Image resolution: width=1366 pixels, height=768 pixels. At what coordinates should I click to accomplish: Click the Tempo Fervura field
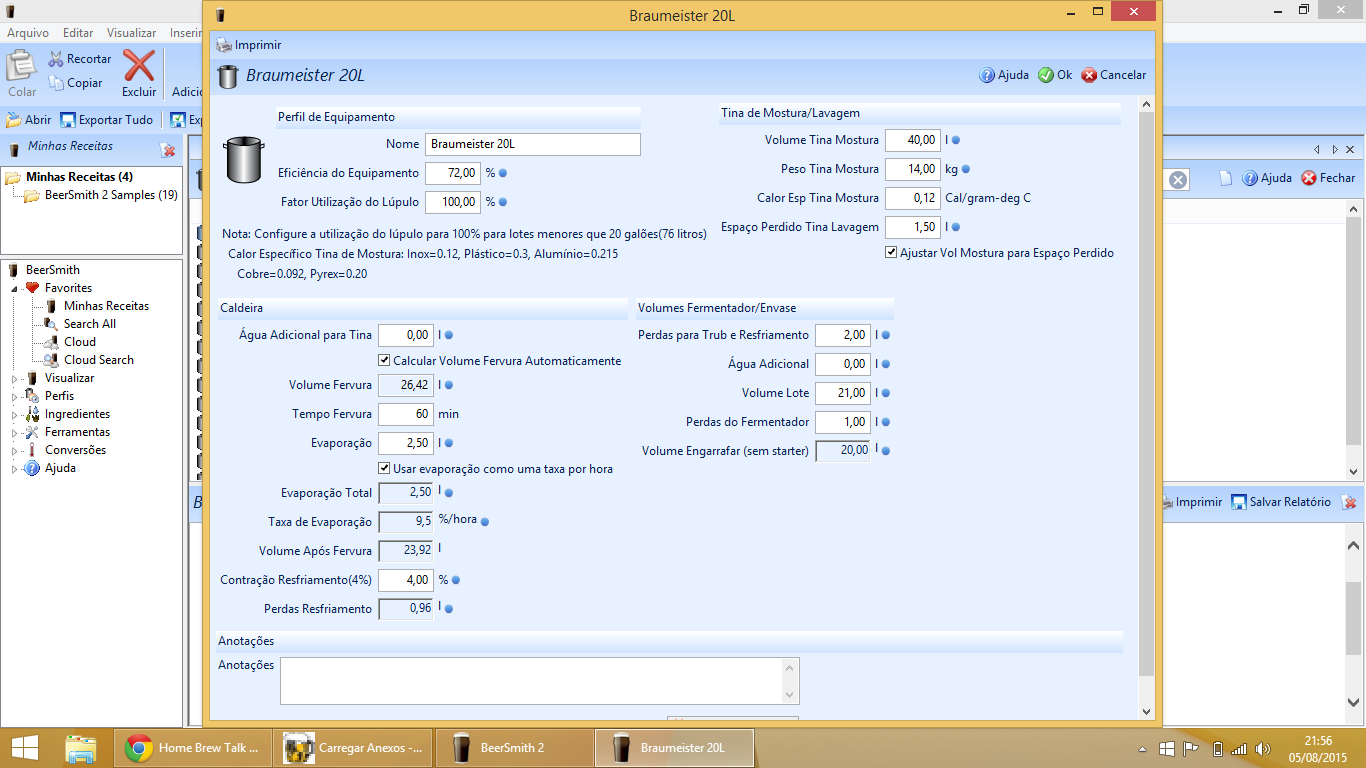tap(406, 414)
